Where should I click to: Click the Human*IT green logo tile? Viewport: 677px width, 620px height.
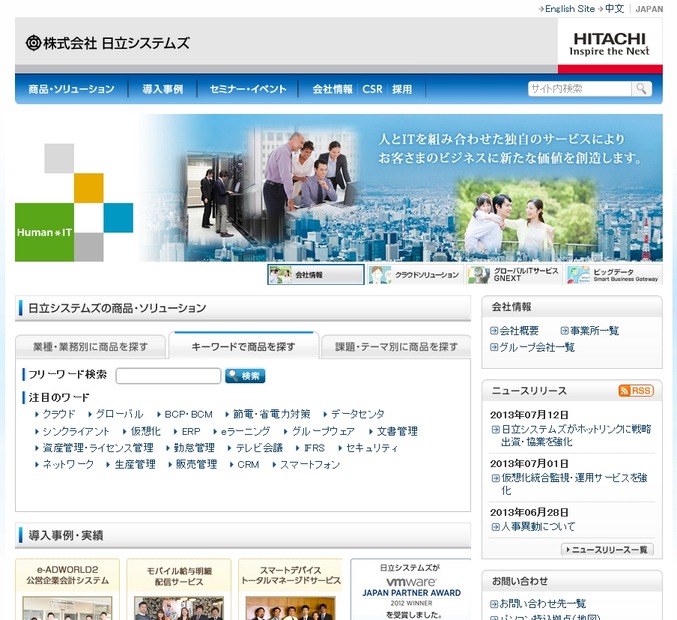[x=44, y=232]
